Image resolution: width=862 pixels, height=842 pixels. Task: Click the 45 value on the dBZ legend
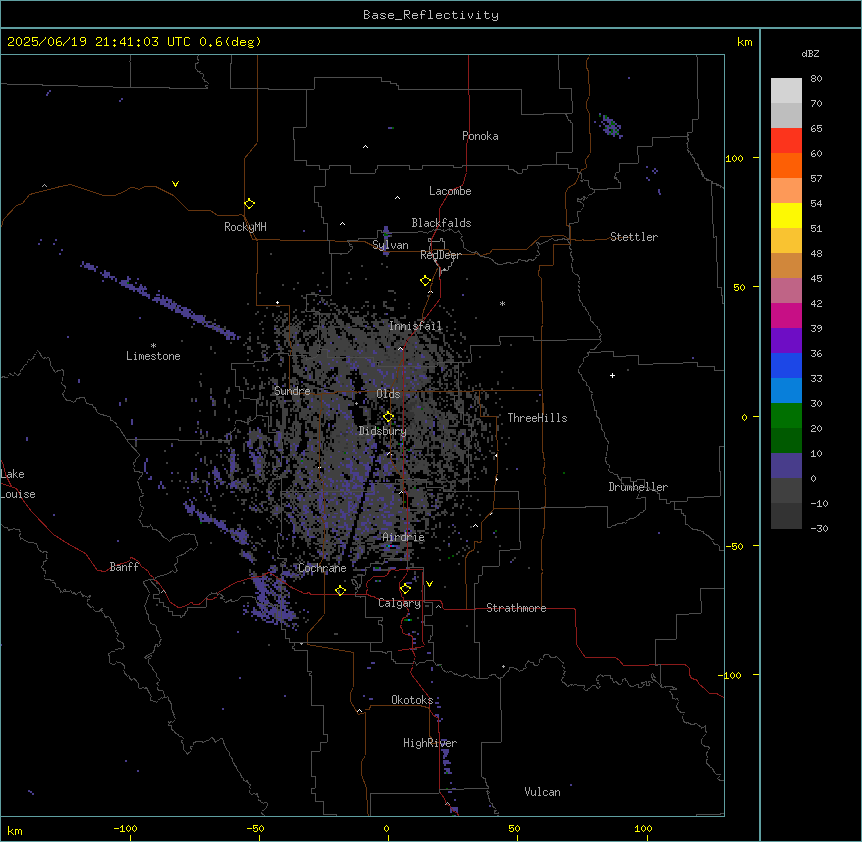[816, 279]
